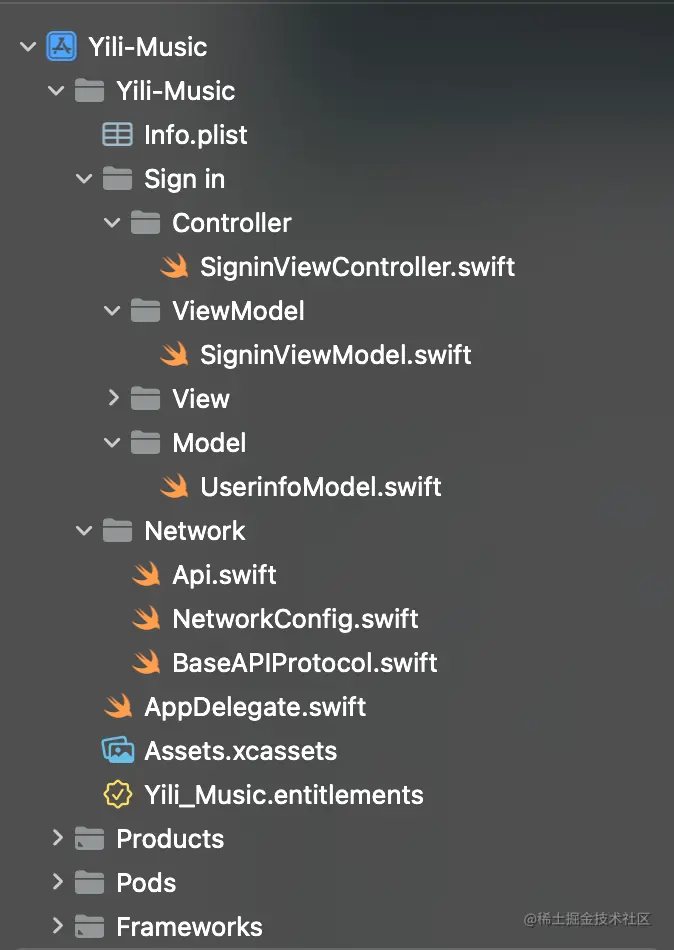Click SigninViewController.swift Swift icon

click(x=175, y=267)
